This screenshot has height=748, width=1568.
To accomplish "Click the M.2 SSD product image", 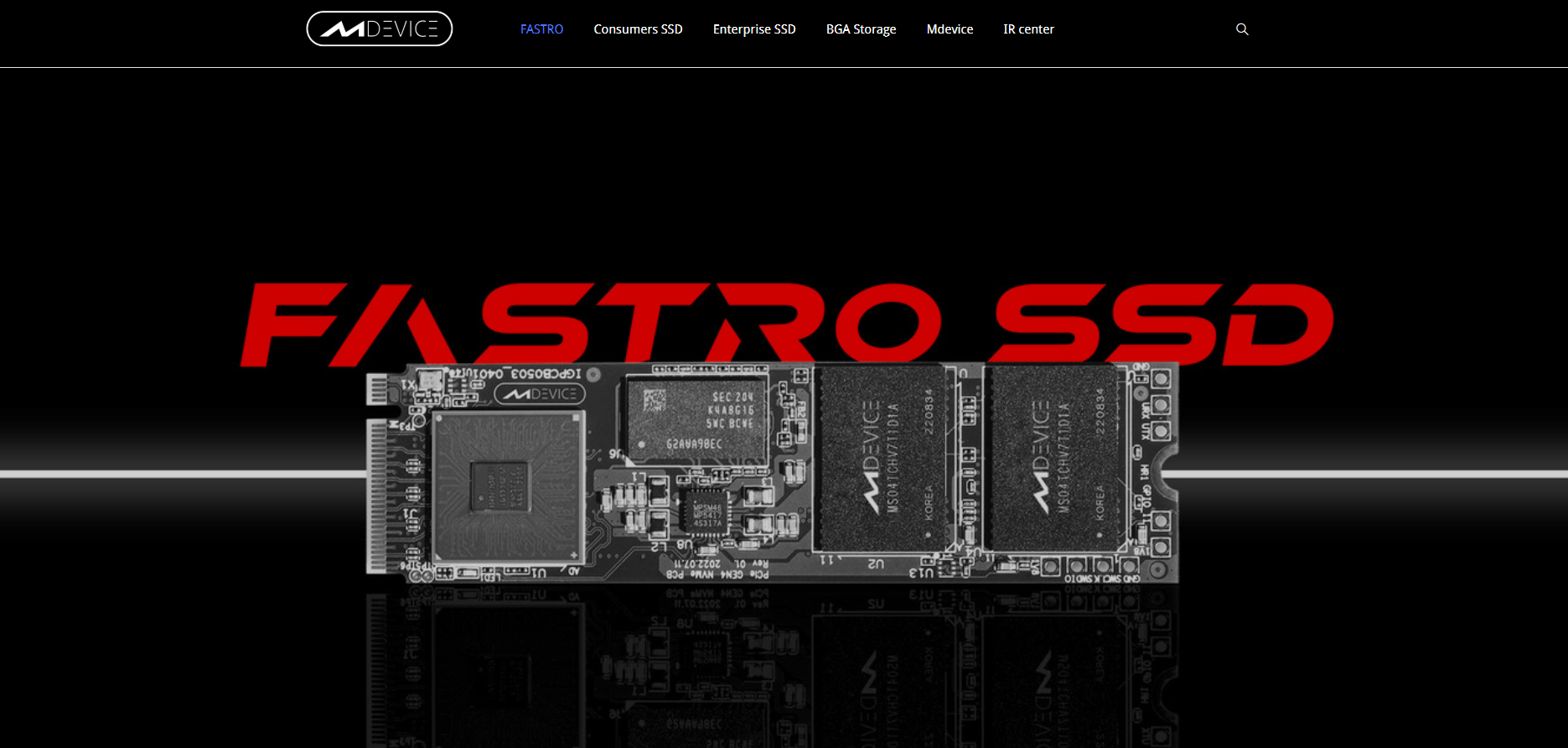I will tap(772, 472).
